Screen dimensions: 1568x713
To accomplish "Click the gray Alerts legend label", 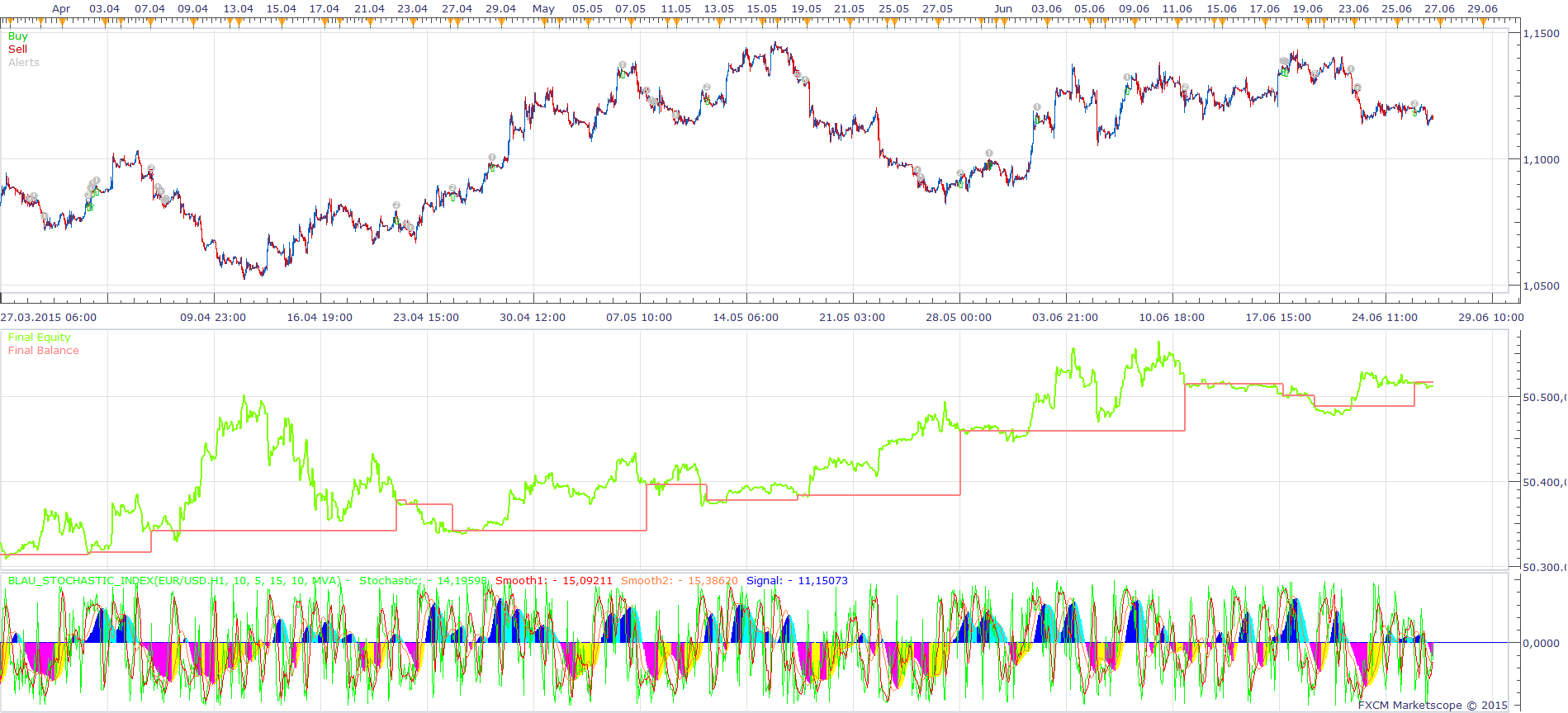I will click(x=23, y=63).
